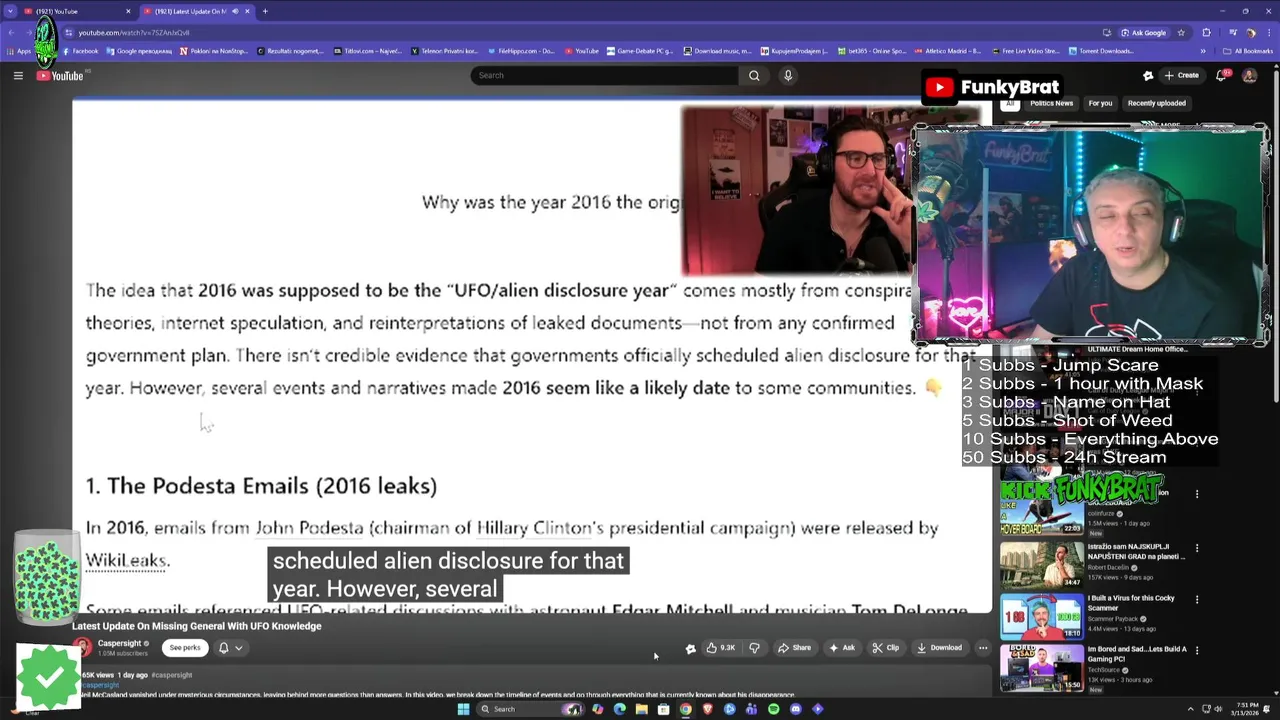
Task: Select the All filter chip
Action: pyautogui.click(x=1010, y=103)
